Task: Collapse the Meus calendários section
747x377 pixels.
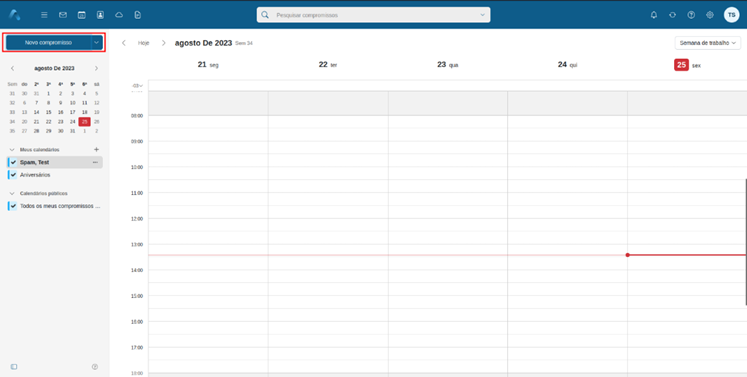Action: click(12, 150)
